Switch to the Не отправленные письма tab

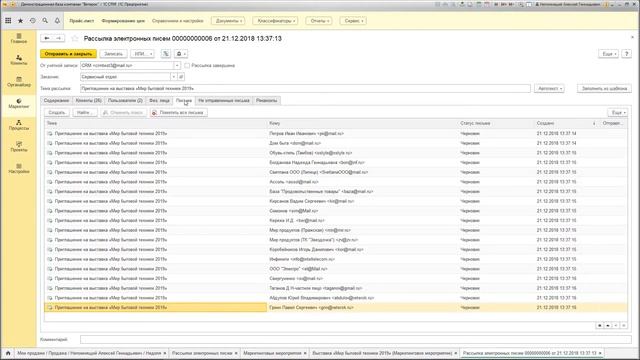[224, 100]
